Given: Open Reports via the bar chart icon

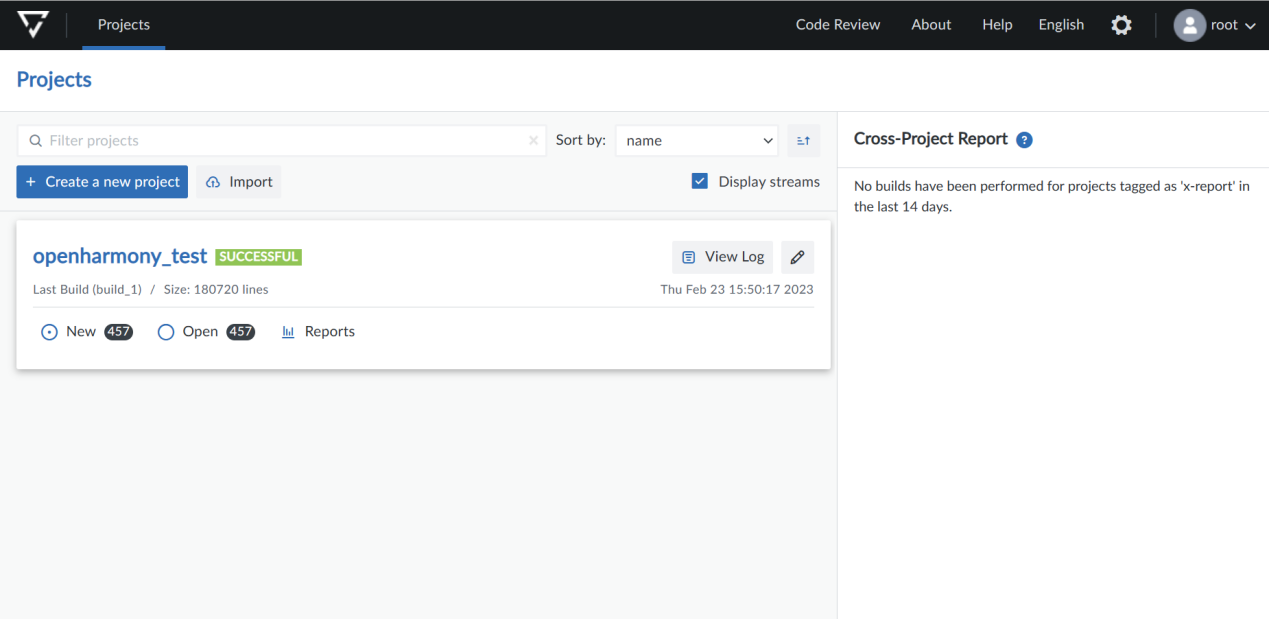Looking at the screenshot, I should (x=288, y=332).
